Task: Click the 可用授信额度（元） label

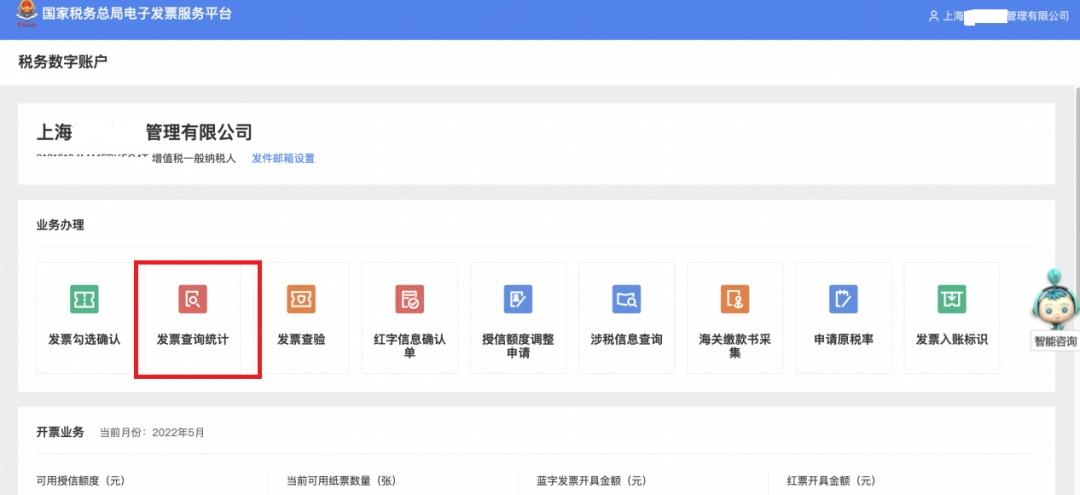Action: click(x=81, y=481)
